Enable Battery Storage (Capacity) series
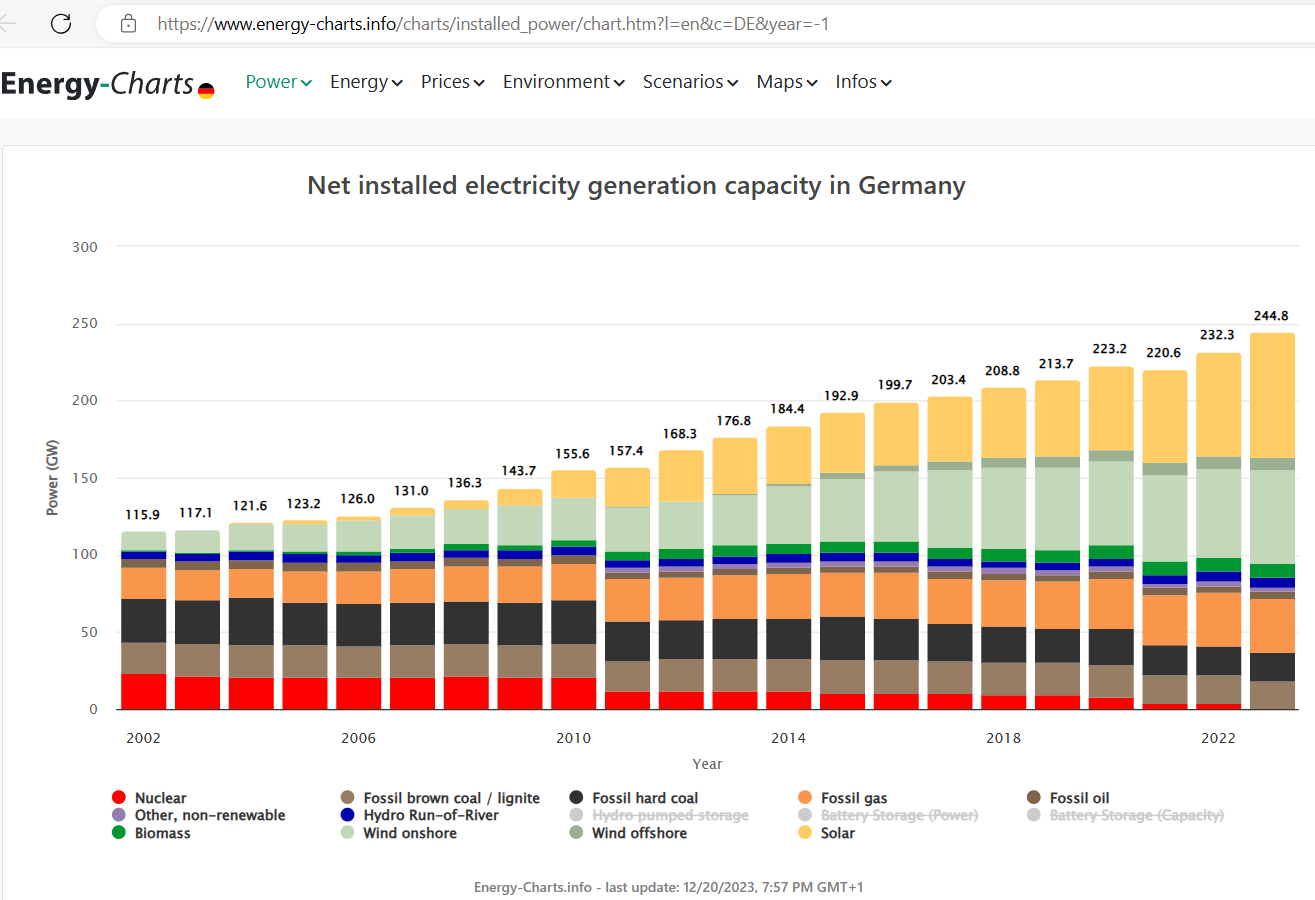 1125,815
